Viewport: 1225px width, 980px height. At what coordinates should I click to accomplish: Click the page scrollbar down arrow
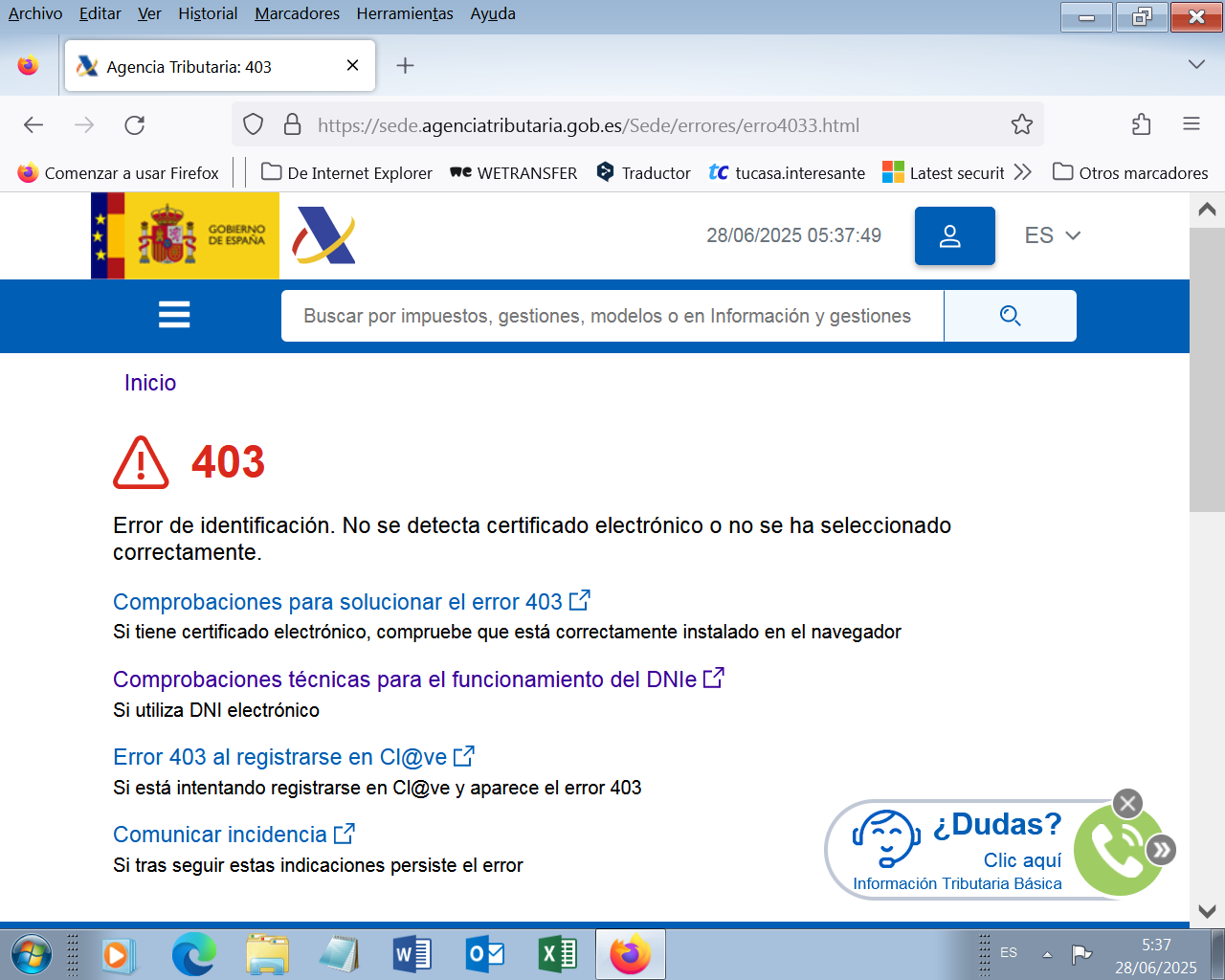coord(1208,911)
